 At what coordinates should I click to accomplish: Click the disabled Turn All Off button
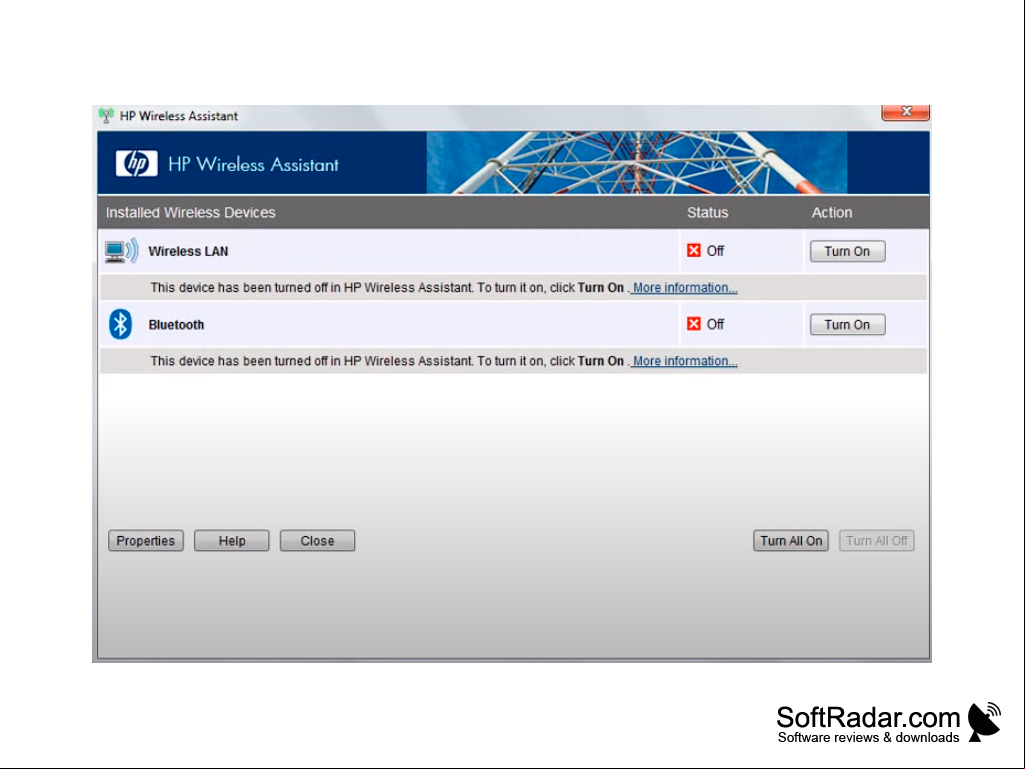pyautogui.click(x=877, y=541)
